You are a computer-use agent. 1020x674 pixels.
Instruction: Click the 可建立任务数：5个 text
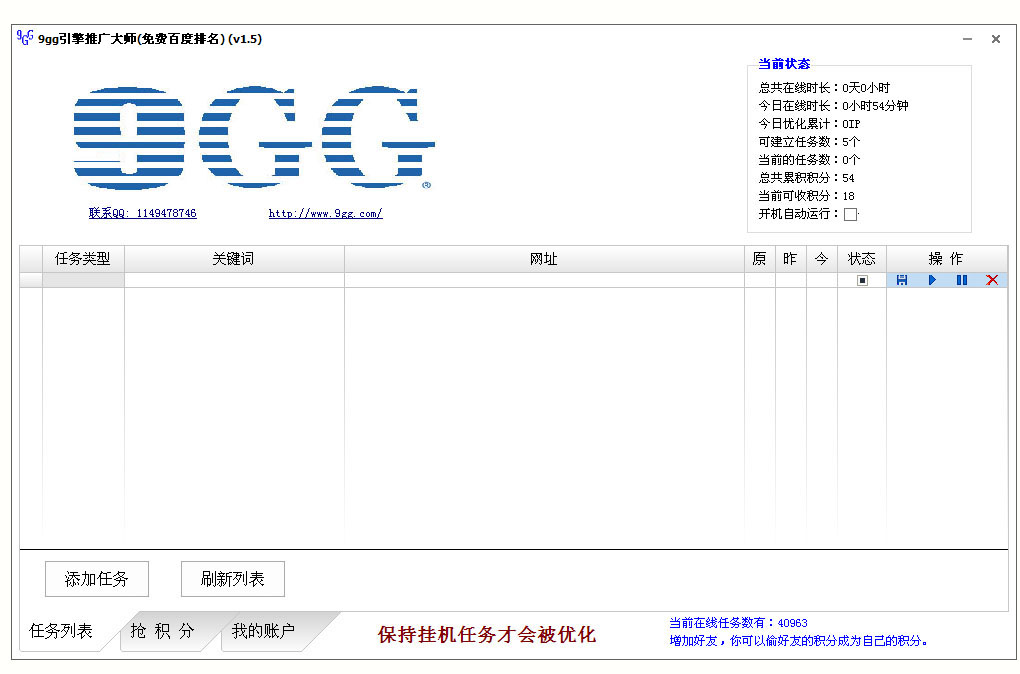pyautogui.click(x=809, y=142)
